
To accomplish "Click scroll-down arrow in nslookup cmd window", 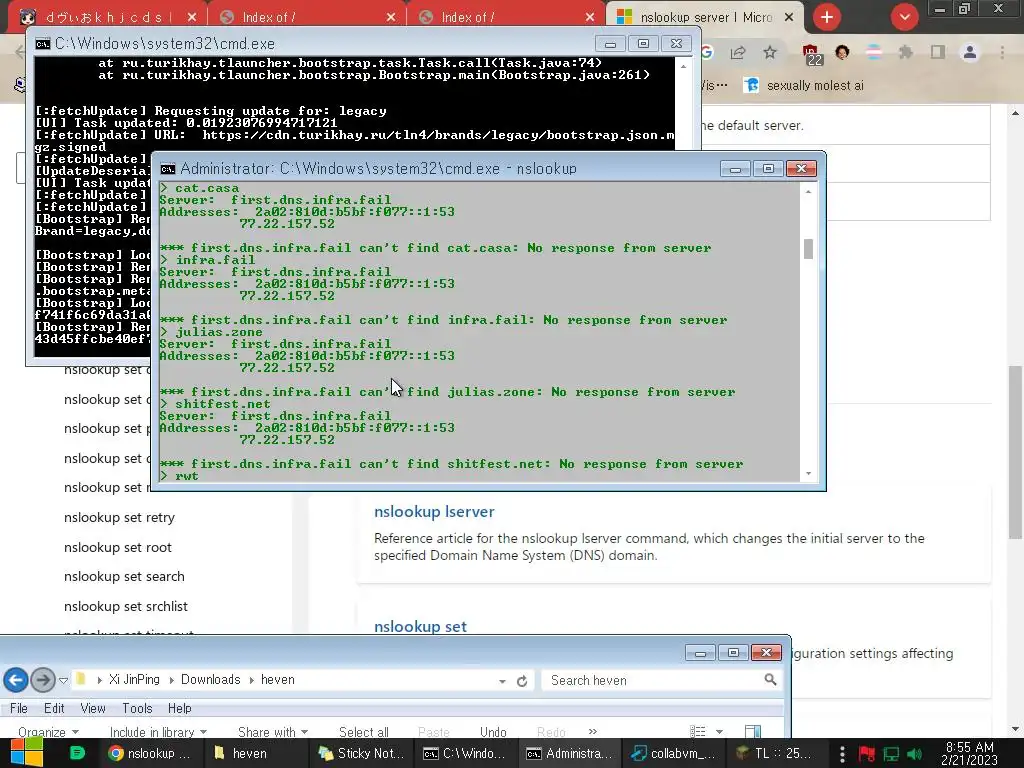I will [x=808, y=473].
